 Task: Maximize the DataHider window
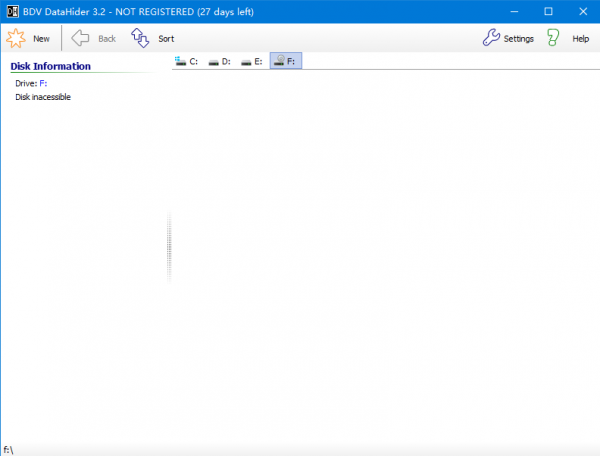(x=548, y=11)
